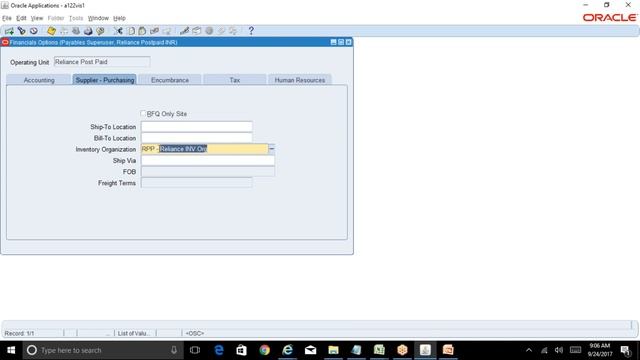The height and width of the screenshot is (360, 640).
Task: Open Microsoft Store from the taskbar
Action: [x=242, y=350]
